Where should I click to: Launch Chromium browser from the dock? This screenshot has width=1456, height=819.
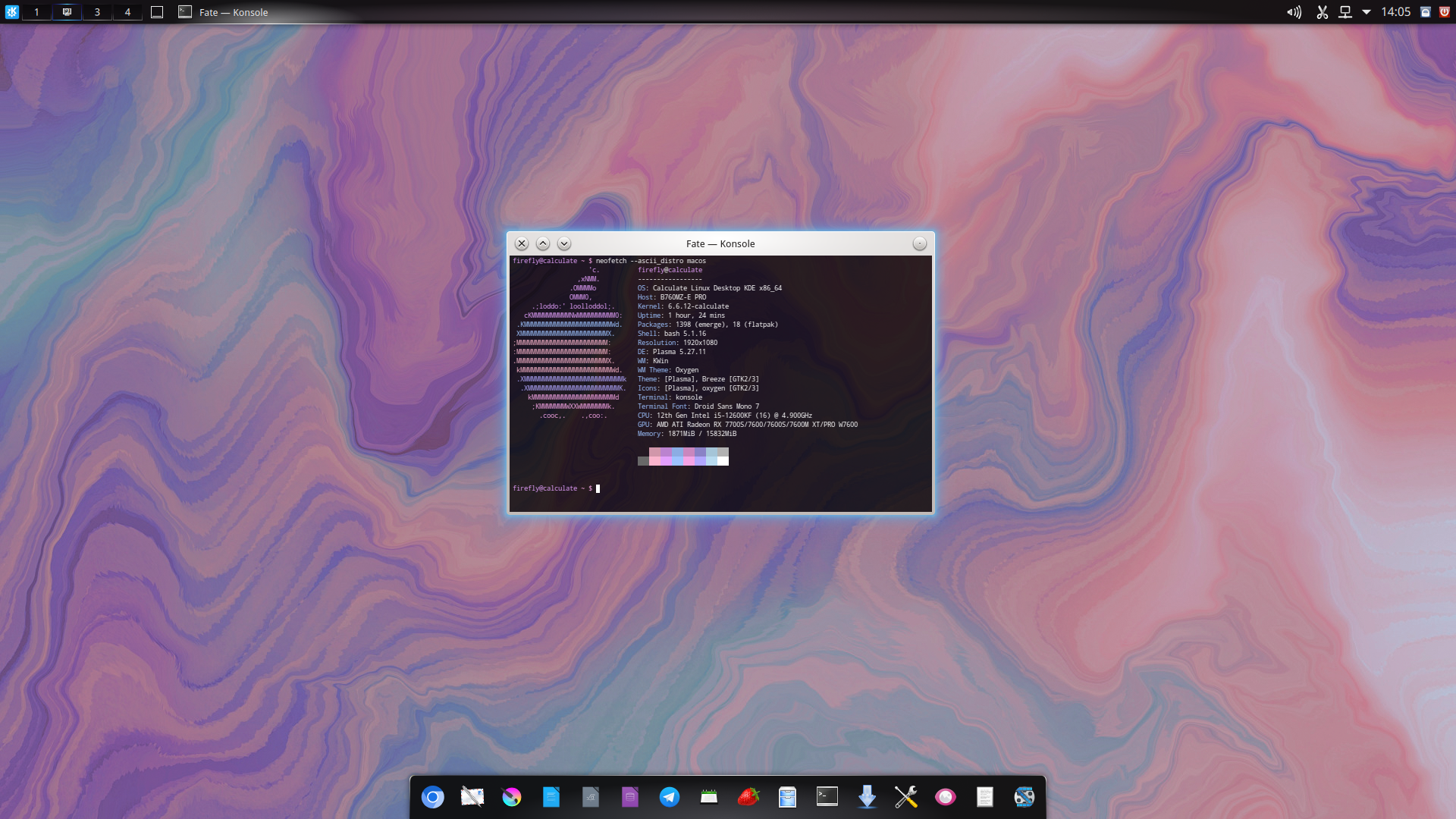(x=433, y=797)
